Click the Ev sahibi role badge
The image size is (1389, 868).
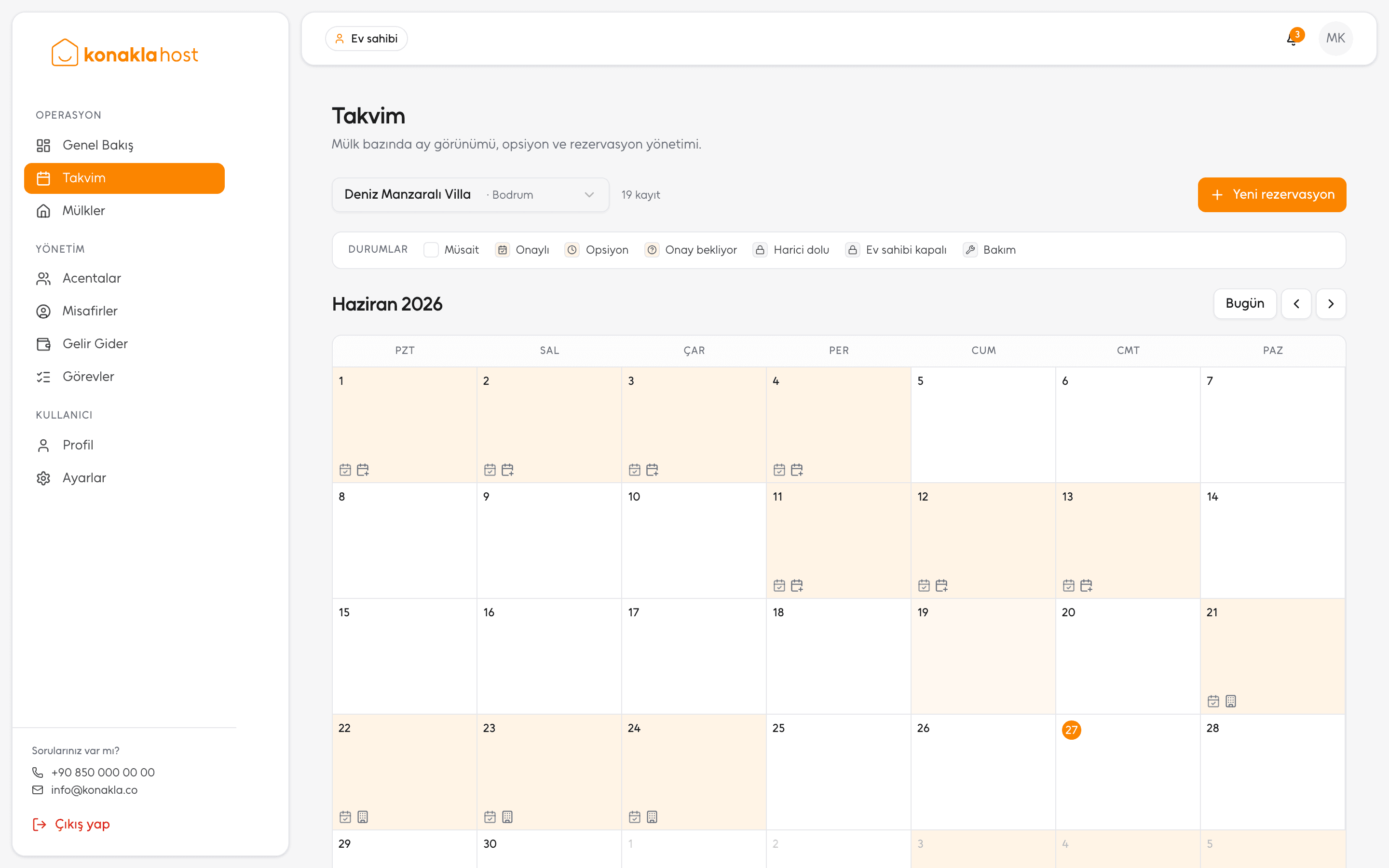pos(366,39)
